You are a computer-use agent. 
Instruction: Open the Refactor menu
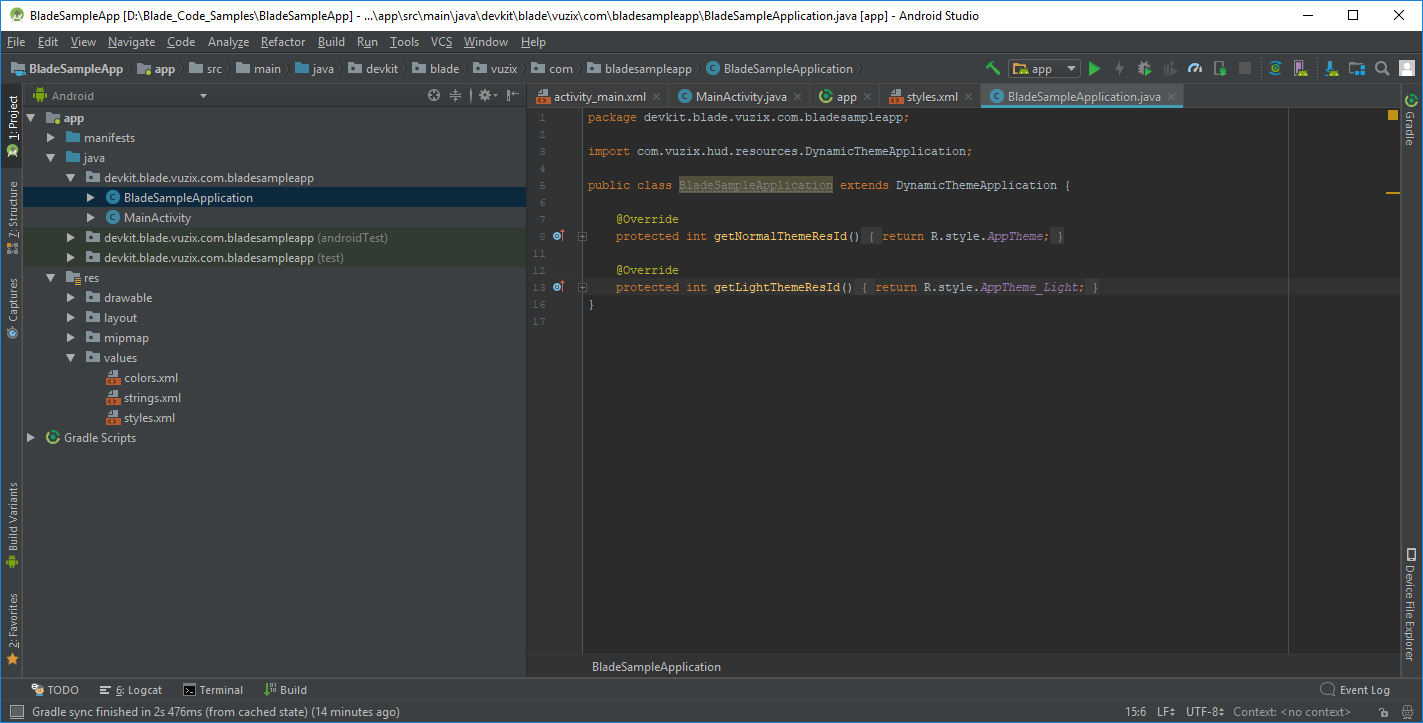pos(283,42)
